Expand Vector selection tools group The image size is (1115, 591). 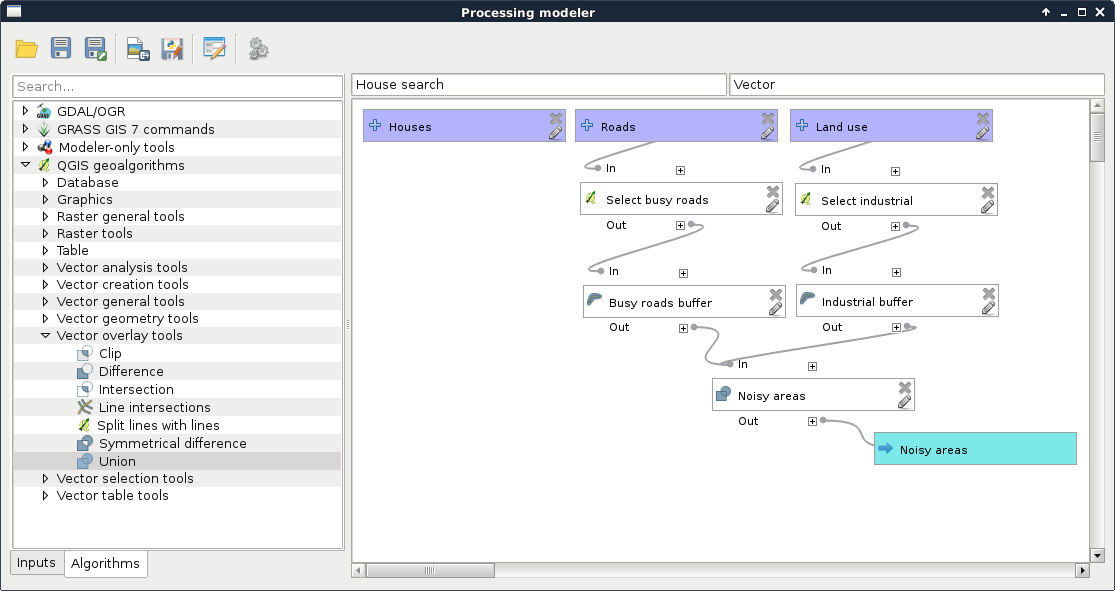[x=46, y=478]
